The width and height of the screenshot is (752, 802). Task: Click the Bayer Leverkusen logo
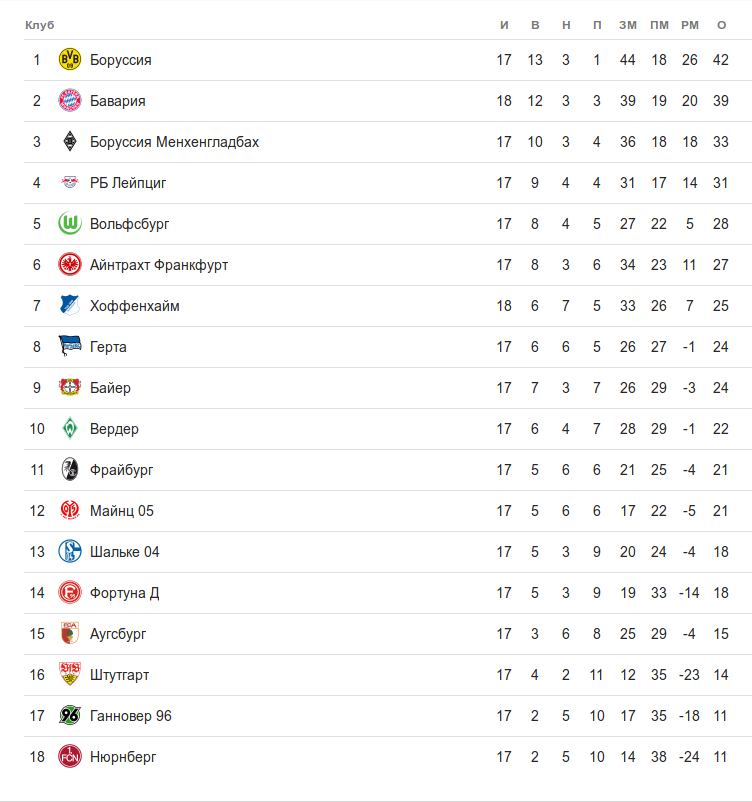tap(70, 388)
